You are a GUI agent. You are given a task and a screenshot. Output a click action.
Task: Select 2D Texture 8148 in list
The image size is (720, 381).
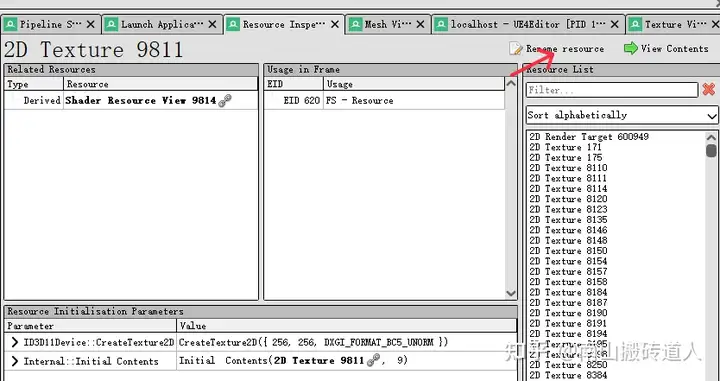[568, 241]
